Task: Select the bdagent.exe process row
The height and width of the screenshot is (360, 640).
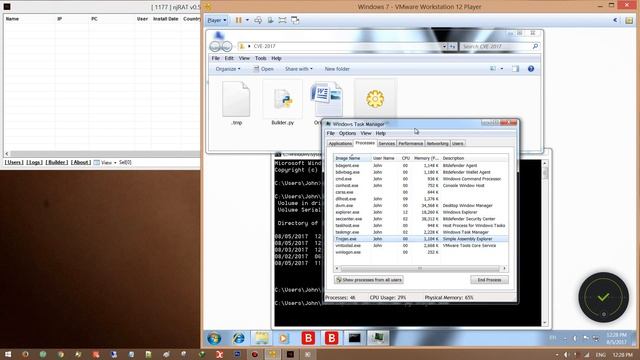Action: 420,166
